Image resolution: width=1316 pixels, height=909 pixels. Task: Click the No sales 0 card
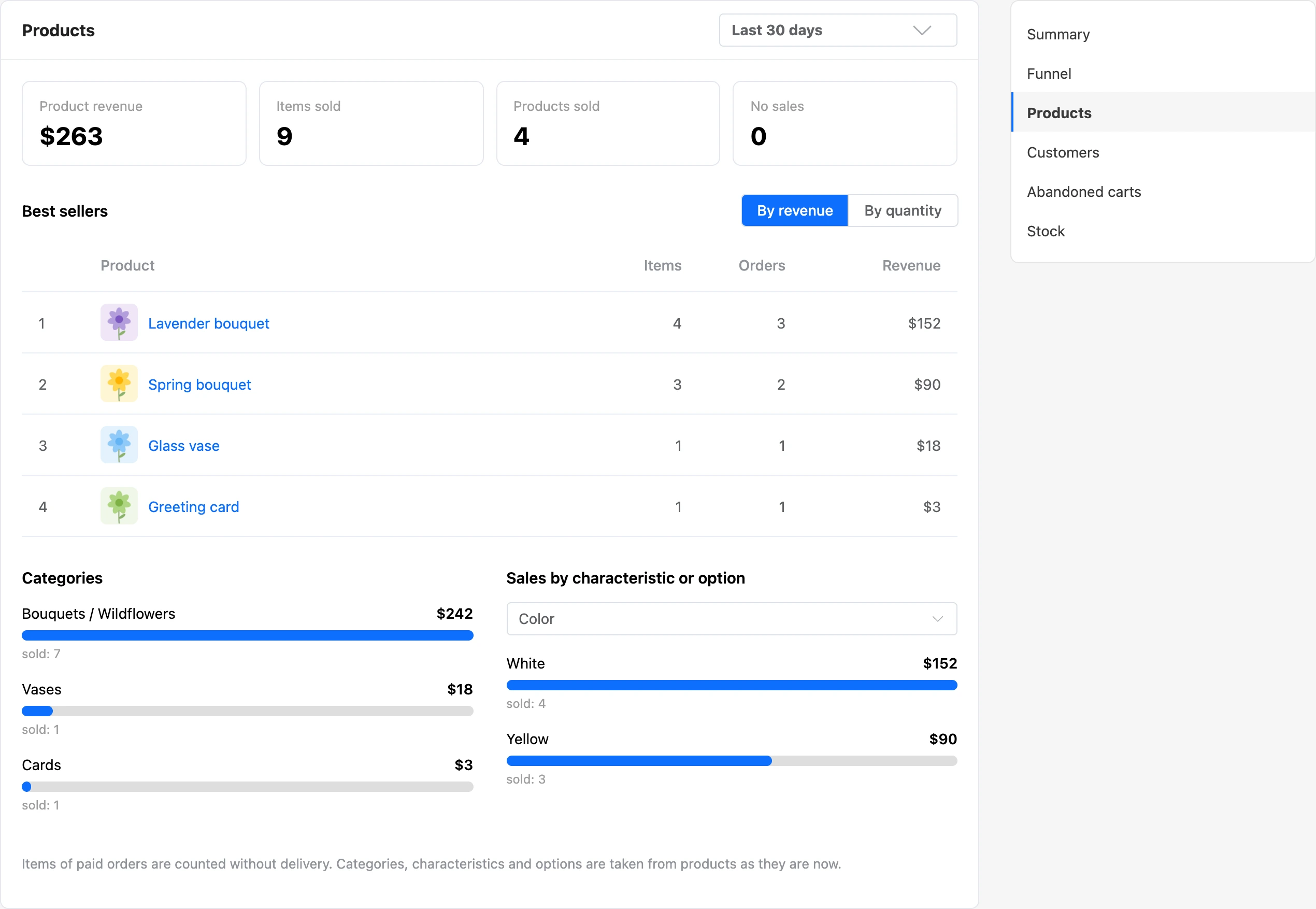[845, 123]
